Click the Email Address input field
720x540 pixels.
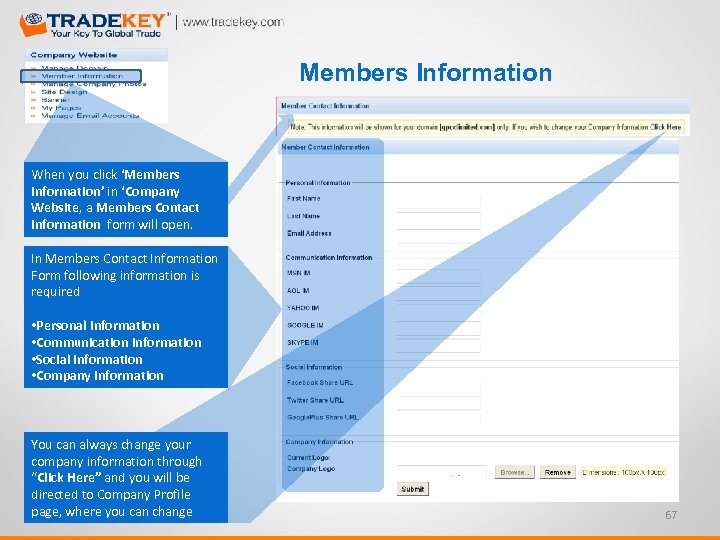438,236
